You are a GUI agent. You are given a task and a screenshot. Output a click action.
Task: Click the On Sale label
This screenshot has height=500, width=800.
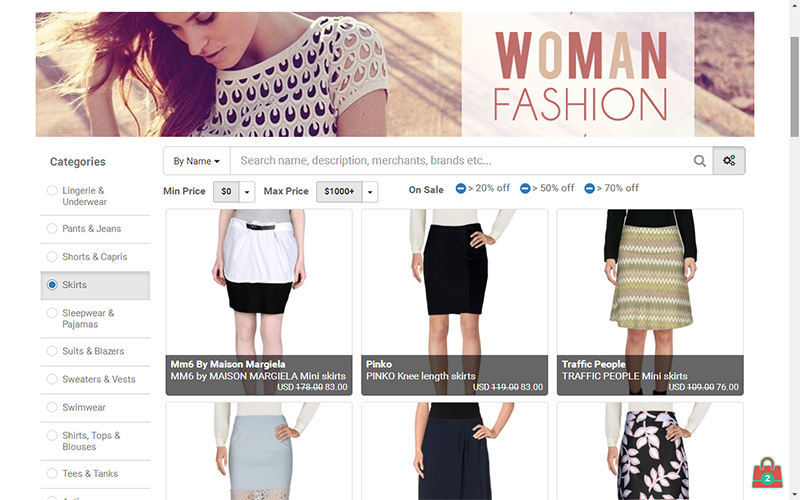point(426,190)
